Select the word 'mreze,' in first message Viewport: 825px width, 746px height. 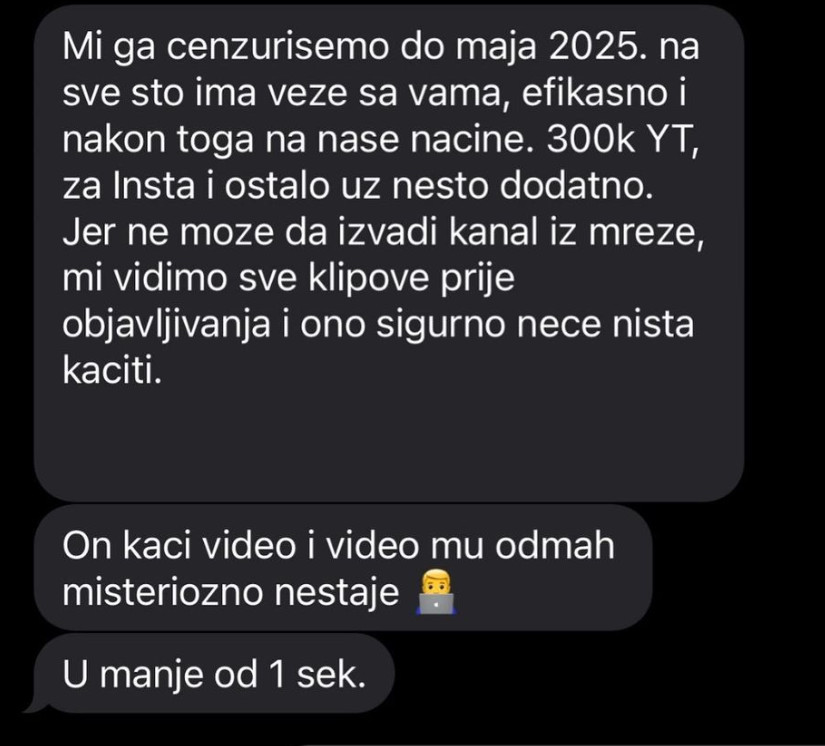[646, 232]
